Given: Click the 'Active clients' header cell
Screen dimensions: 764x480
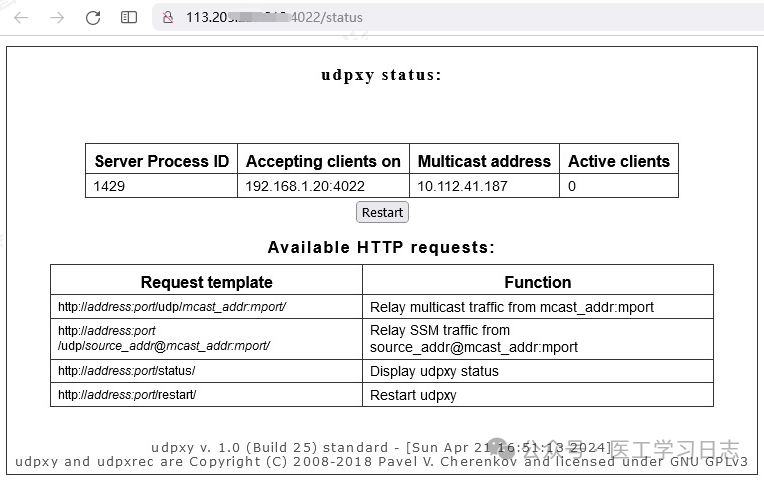Looking at the screenshot, I should point(619,161).
